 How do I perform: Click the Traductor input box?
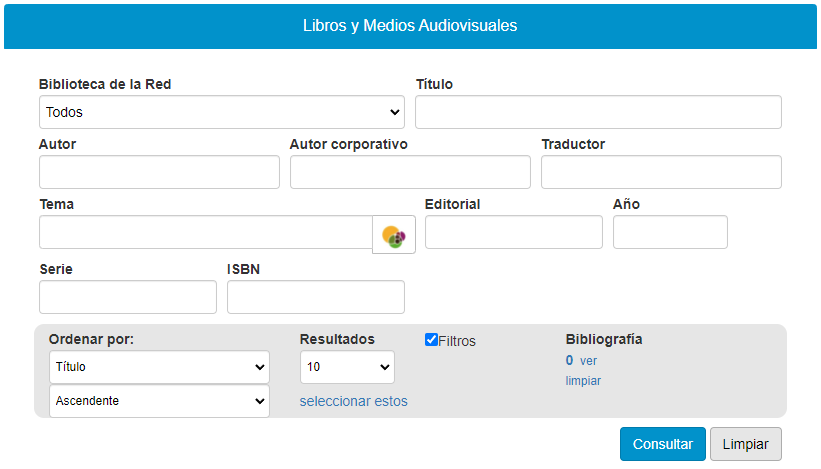tap(661, 172)
